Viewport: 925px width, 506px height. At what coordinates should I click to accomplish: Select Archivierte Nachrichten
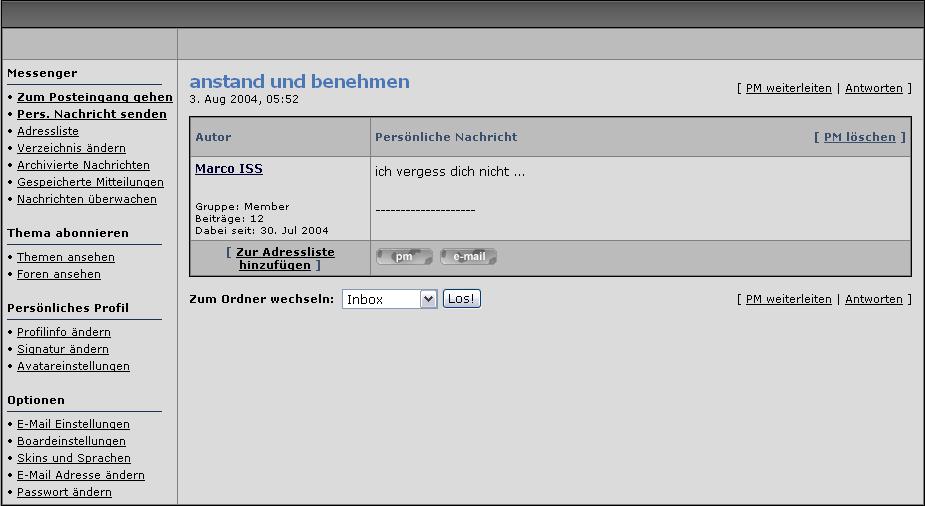coord(83,165)
